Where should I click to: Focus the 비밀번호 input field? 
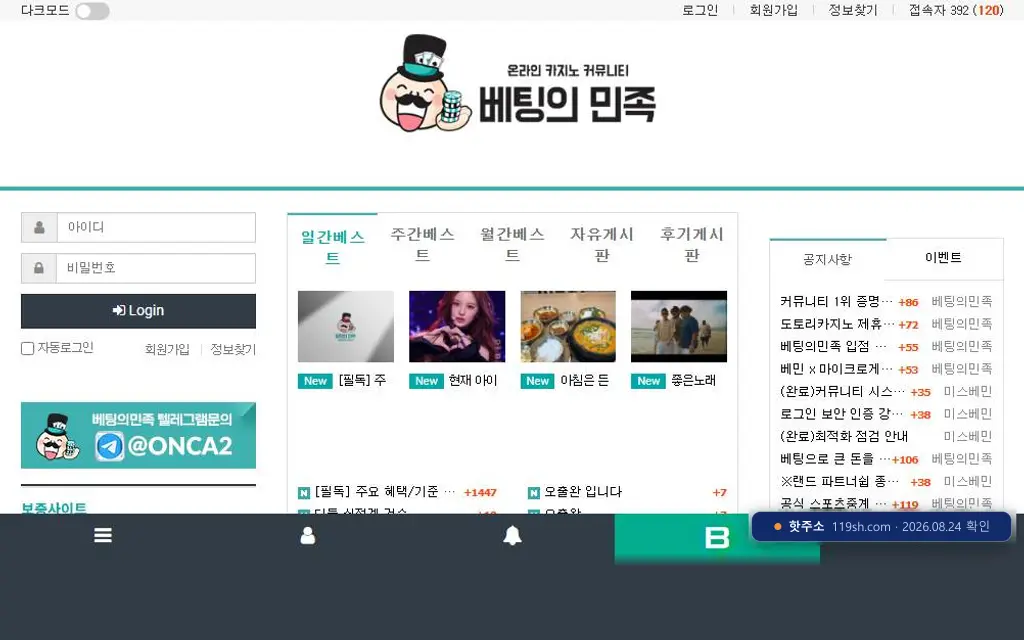[x=156, y=268]
